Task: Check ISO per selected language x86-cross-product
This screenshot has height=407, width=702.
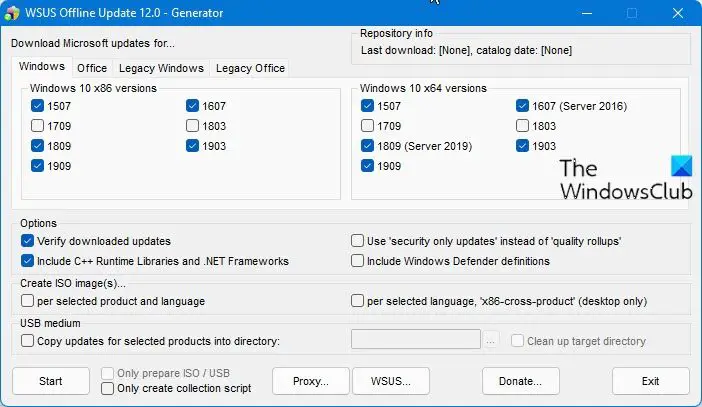Action: click(x=357, y=300)
